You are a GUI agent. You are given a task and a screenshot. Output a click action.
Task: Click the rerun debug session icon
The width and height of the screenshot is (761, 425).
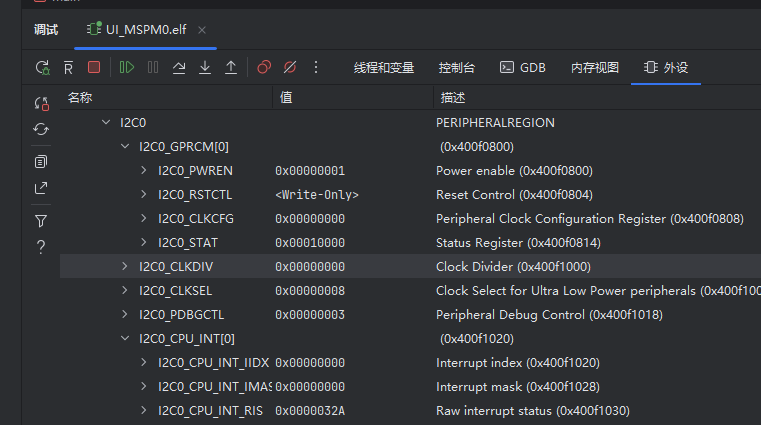tap(42, 67)
